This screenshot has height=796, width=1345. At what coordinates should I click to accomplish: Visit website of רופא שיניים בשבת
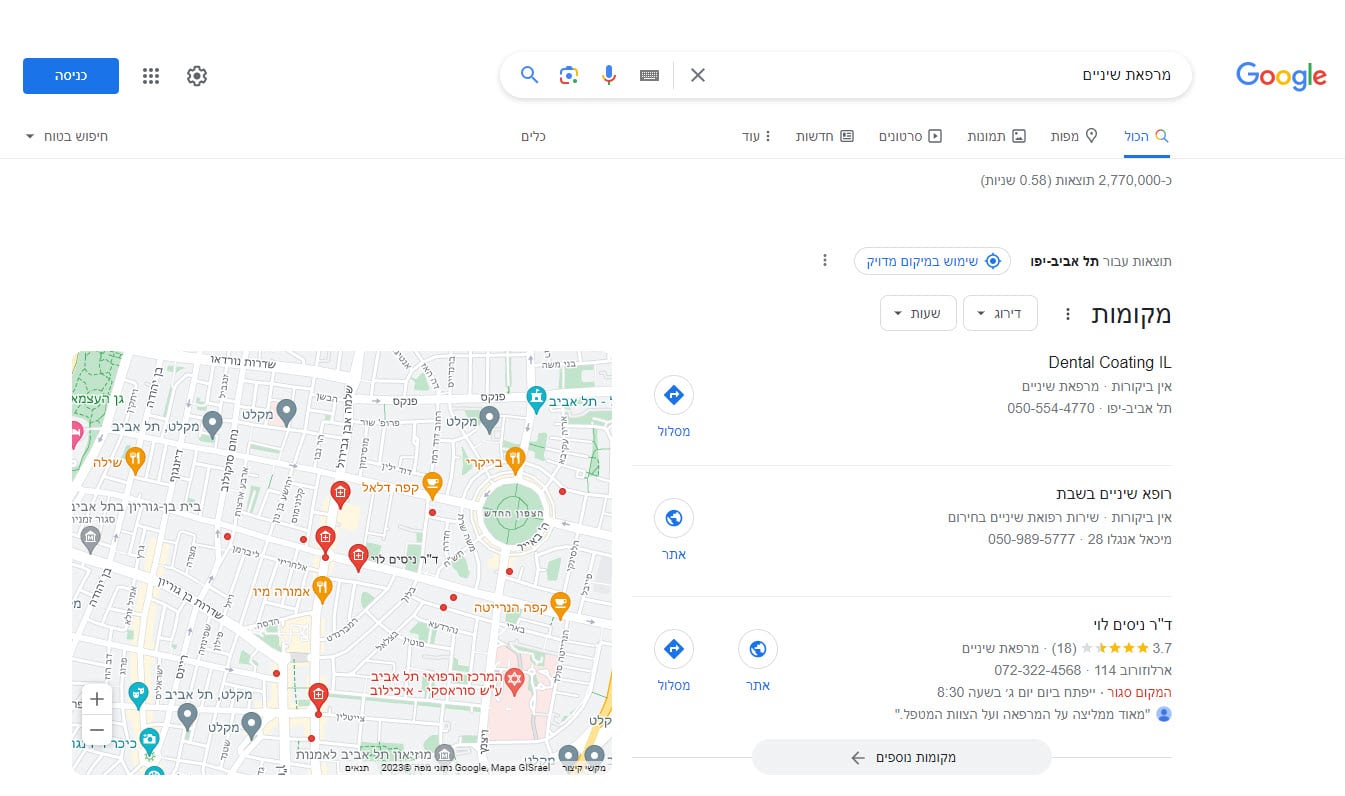673,530
